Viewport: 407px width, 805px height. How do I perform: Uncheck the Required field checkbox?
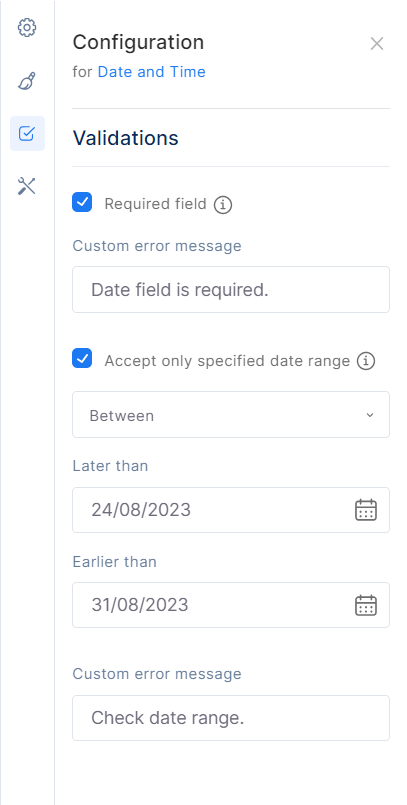(82, 202)
